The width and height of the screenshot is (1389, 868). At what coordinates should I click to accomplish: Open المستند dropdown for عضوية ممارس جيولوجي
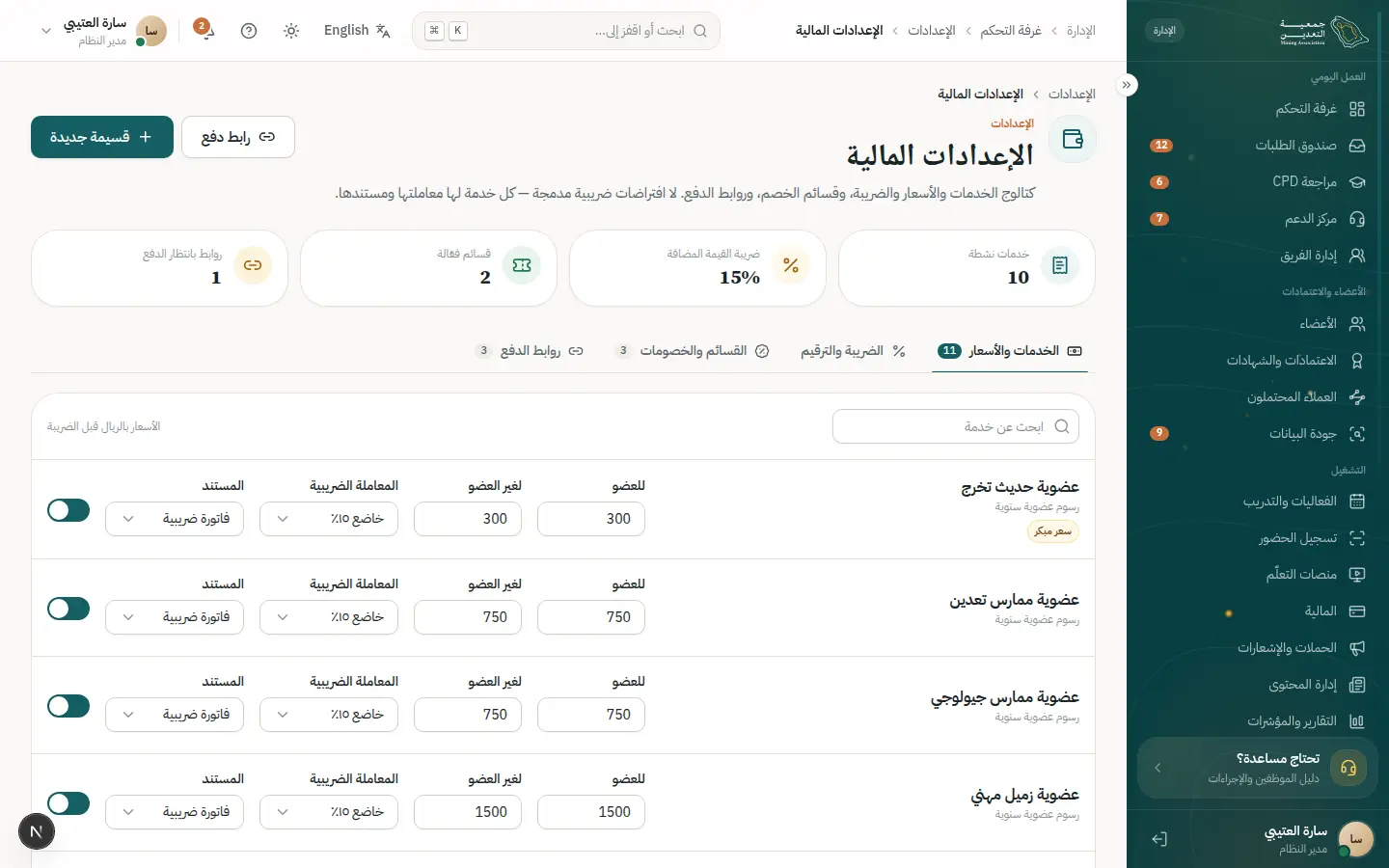tap(175, 715)
